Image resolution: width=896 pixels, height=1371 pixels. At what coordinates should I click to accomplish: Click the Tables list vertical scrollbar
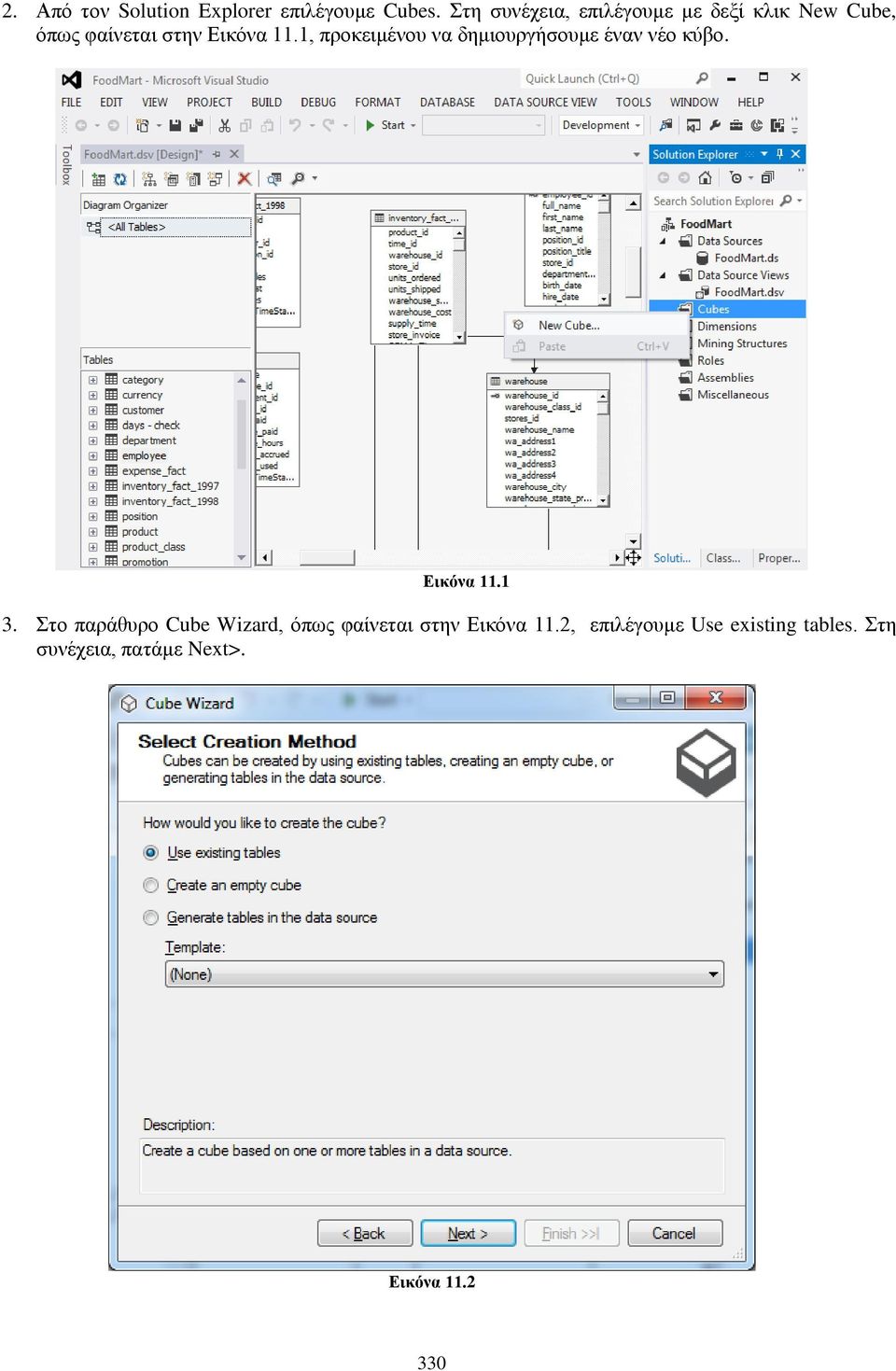tap(242, 469)
